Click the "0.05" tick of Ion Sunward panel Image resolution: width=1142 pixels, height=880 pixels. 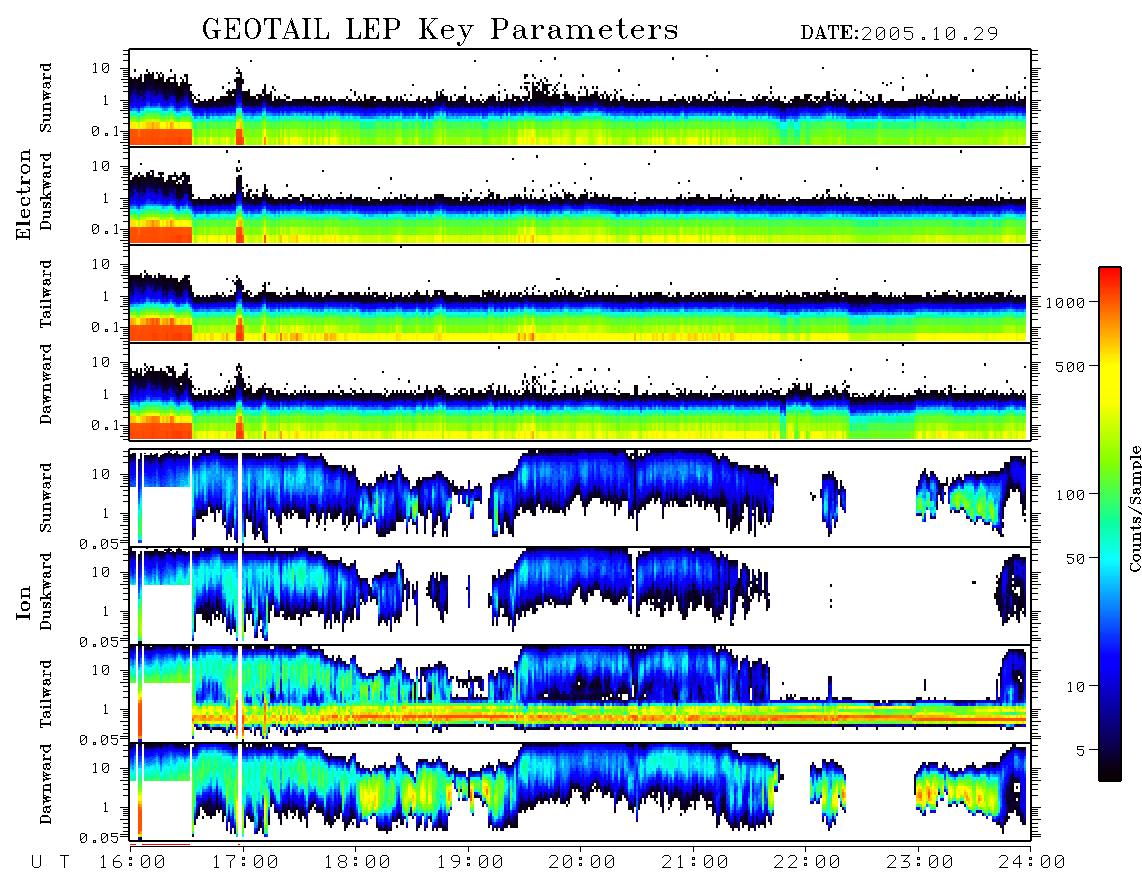coord(98,544)
